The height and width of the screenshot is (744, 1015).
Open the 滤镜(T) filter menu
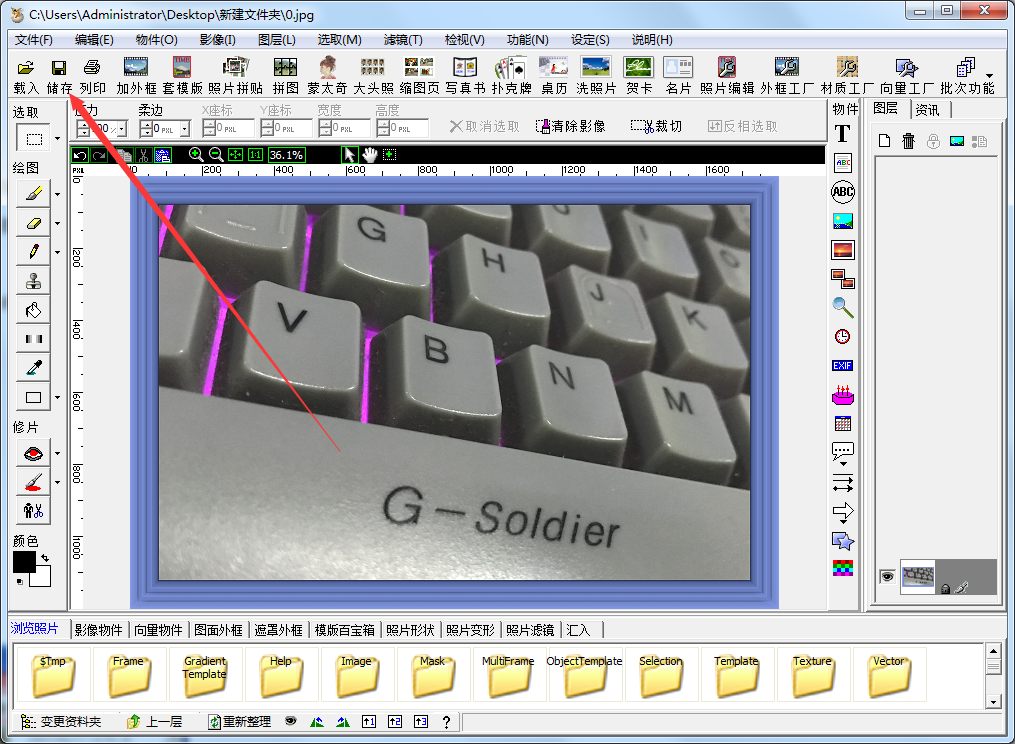[403, 40]
